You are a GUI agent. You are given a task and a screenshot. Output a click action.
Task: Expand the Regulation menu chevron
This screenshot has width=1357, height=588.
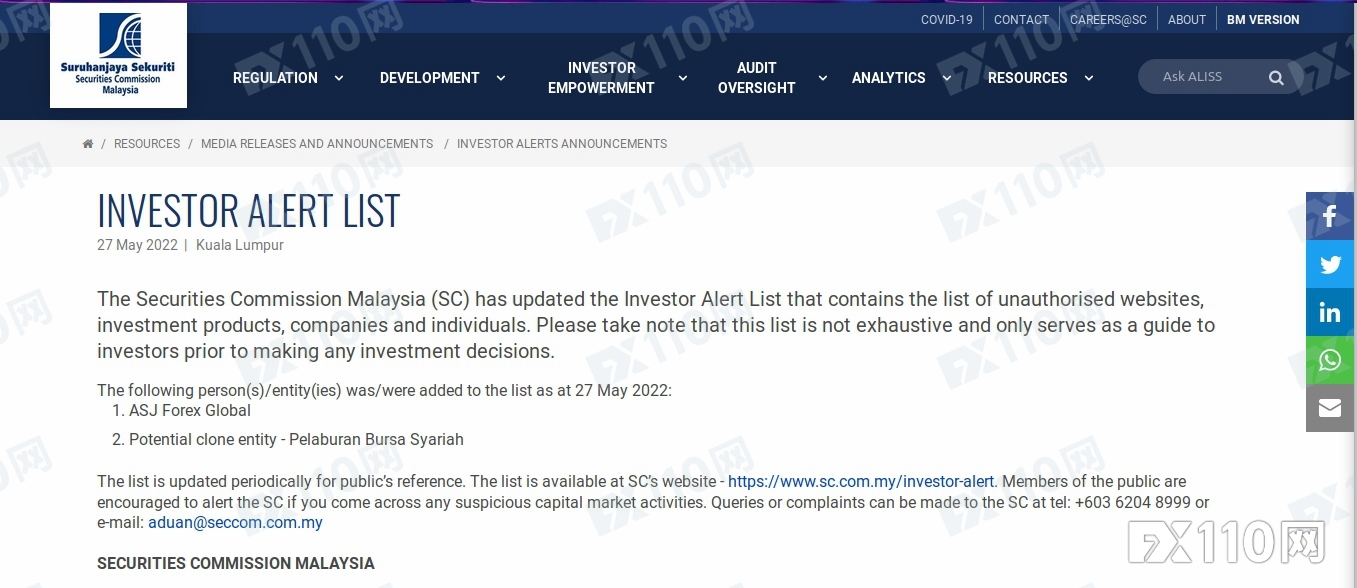click(x=339, y=78)
